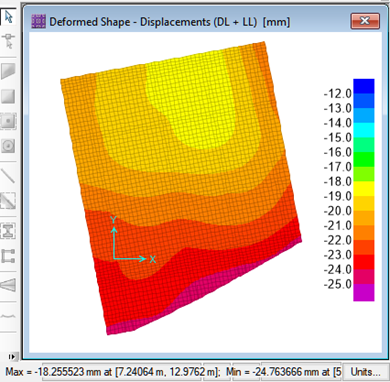390x382 pixels.
Task: Click the green legend band between -16.0 and -17.0
Action: (364, 159)
